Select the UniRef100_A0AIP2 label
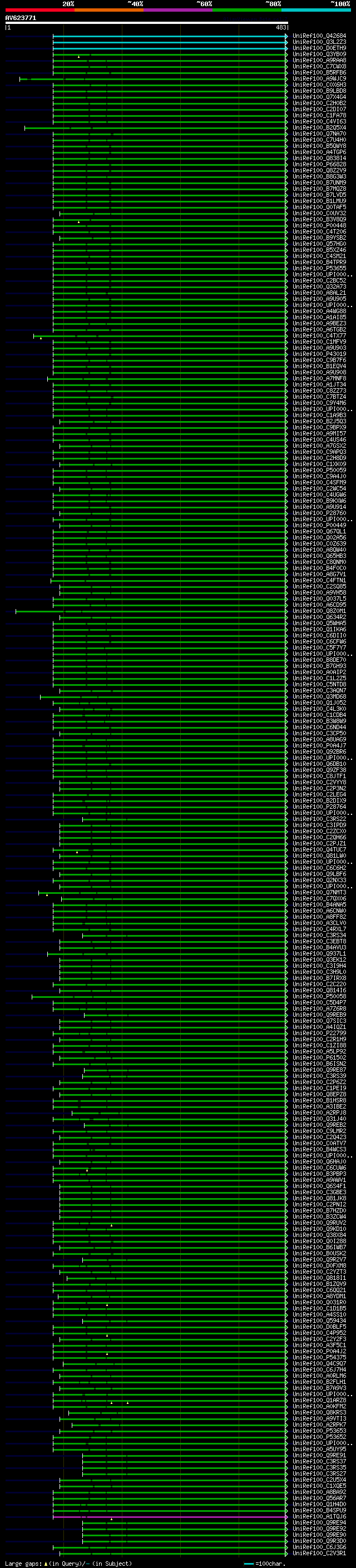Image resolution: width=356 pixels, height=1568 pixels. (319, 672)
